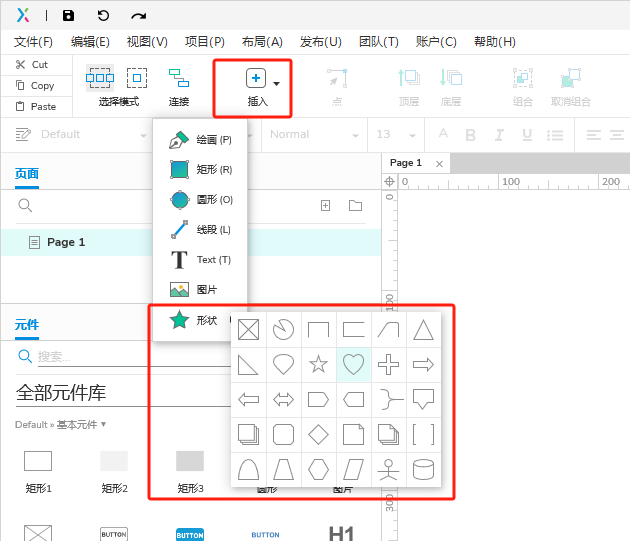Viewport: 630px width, 541px height.
Task: Insert the pie chart shape
Action: coord(283,330)
